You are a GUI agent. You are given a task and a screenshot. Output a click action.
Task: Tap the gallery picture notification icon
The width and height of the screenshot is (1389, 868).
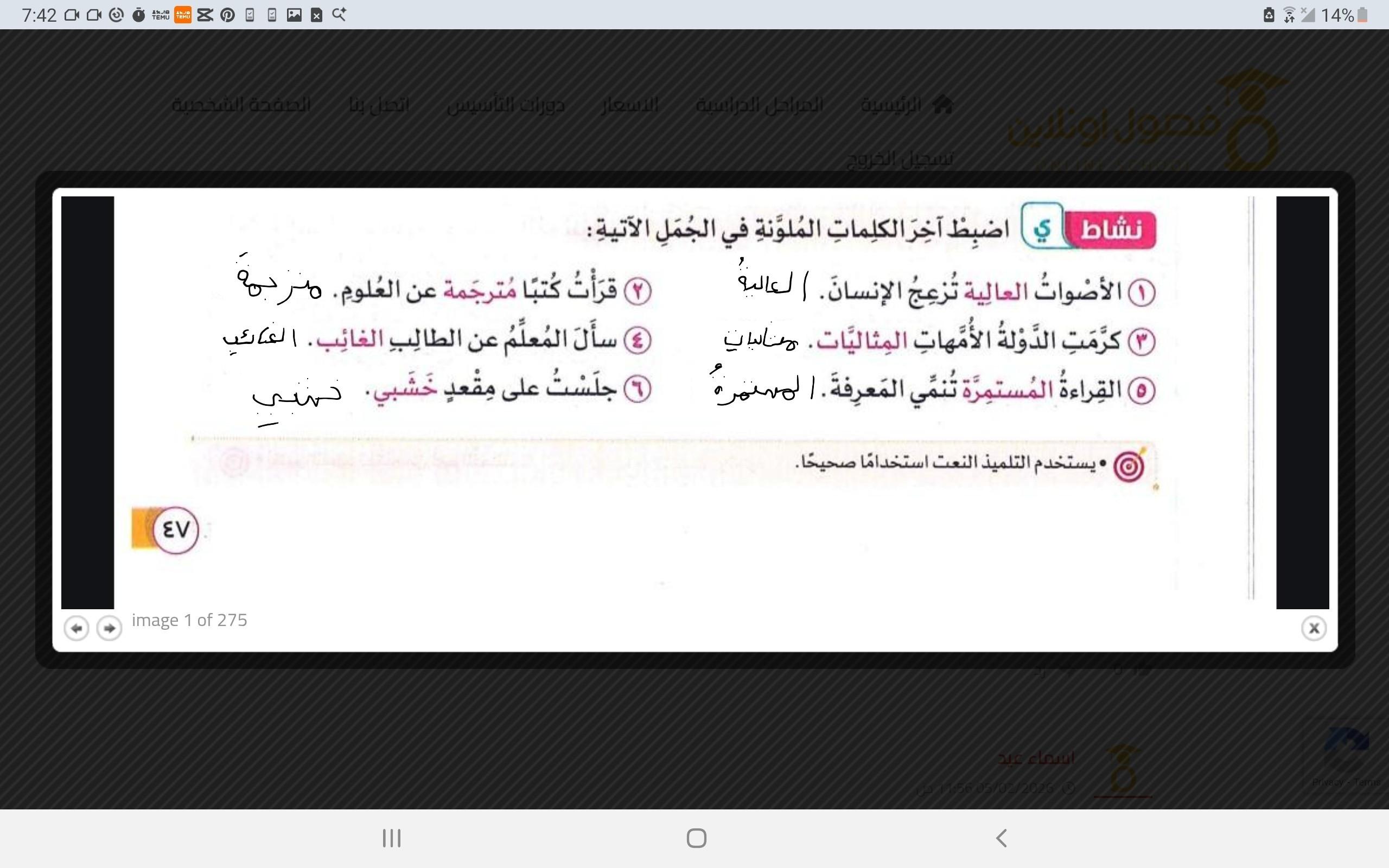pos(294,15)
